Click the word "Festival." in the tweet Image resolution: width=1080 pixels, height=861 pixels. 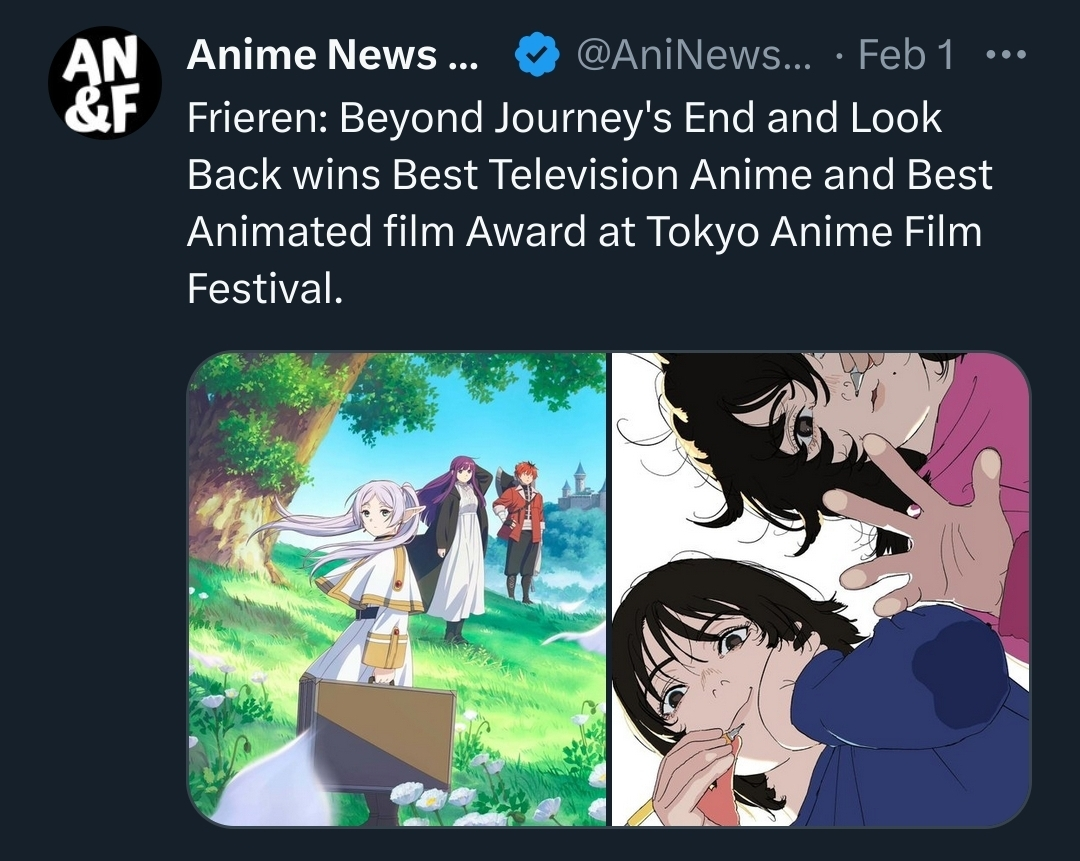point(265,288)
